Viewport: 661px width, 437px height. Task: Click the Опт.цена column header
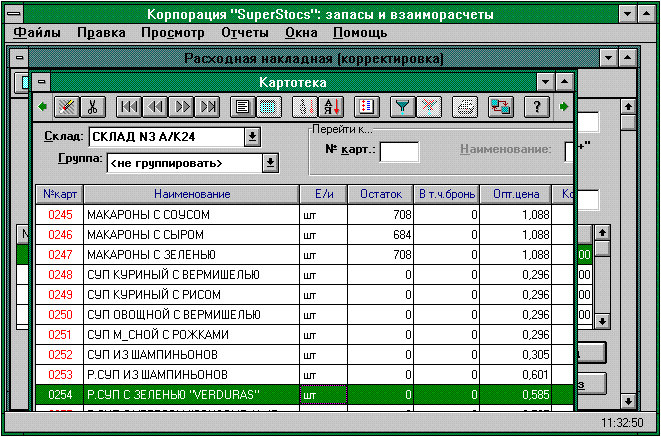point(516,194)
